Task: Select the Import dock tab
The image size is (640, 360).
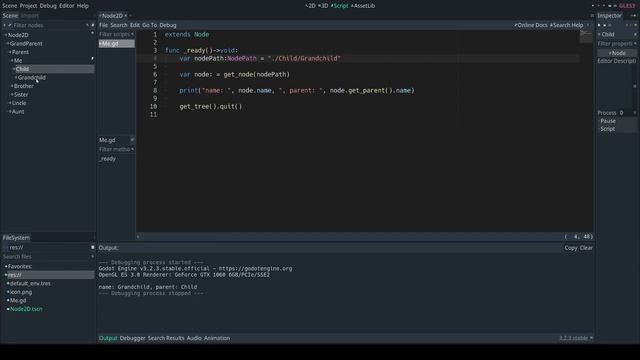Action: click(x=29, y=16)
